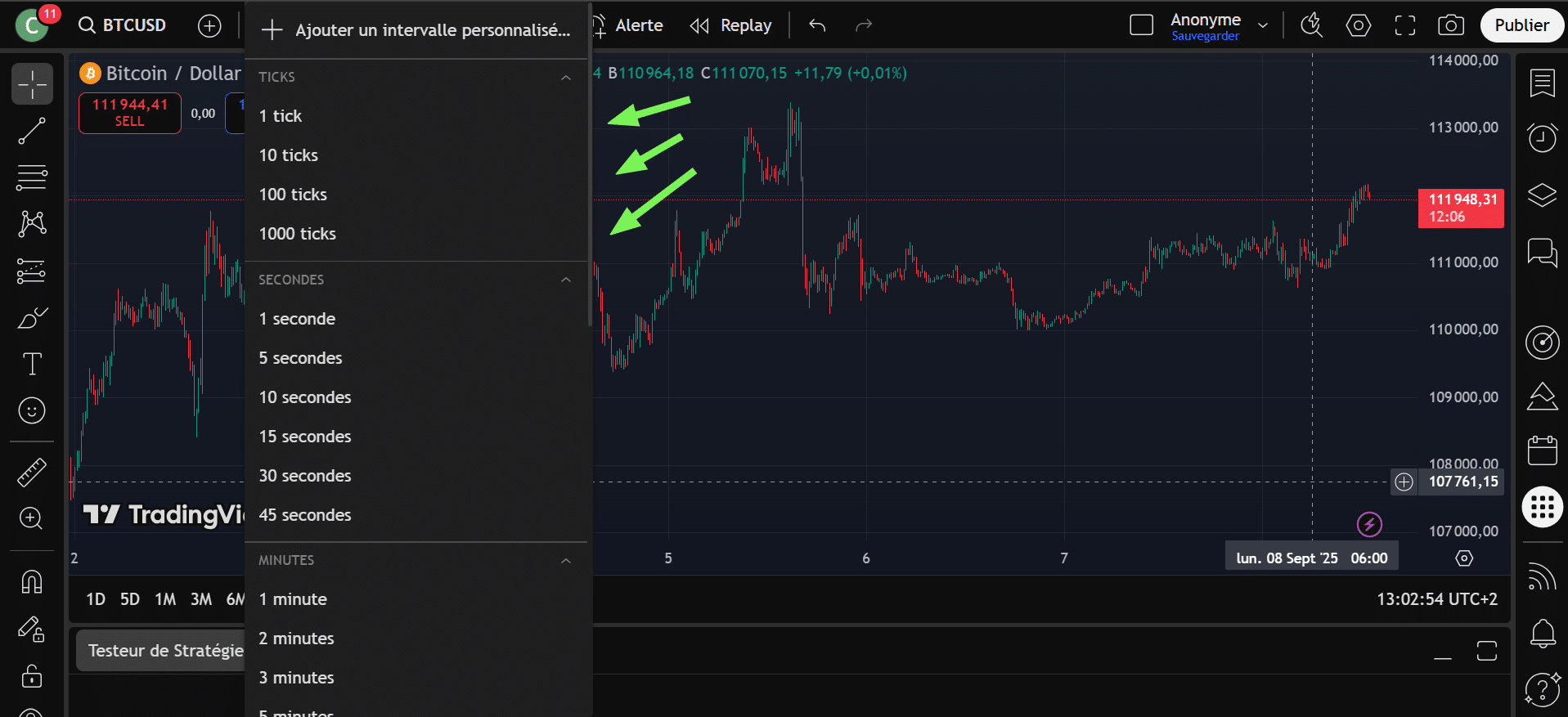Select the ruler measure tool
Screen dimensions: 1568x717
pyautogui.click(x=32, y=473)
